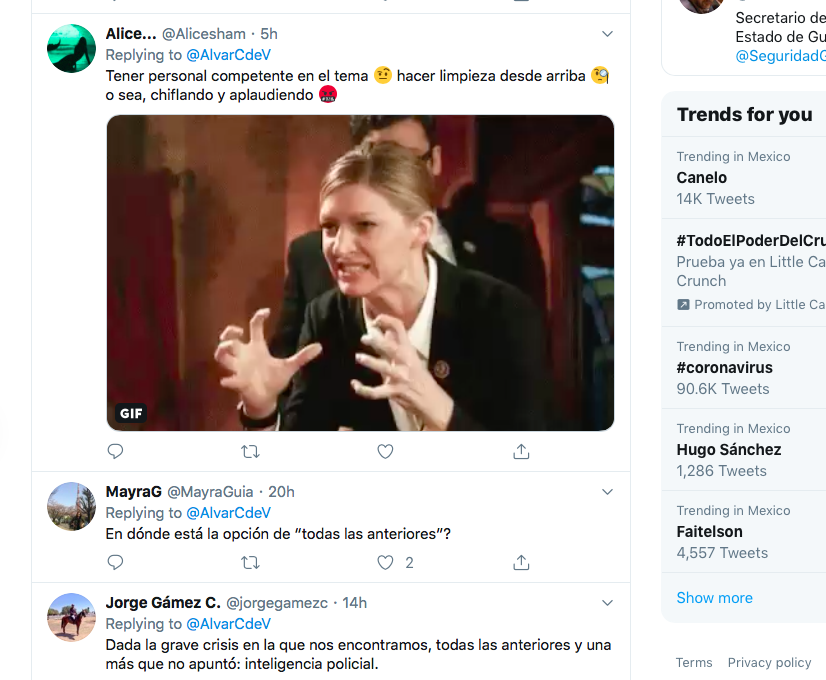The height and width of the screenshot is (680, 826).
Task: Retweet Alicesham's GIF tweet
Action: 250,452
